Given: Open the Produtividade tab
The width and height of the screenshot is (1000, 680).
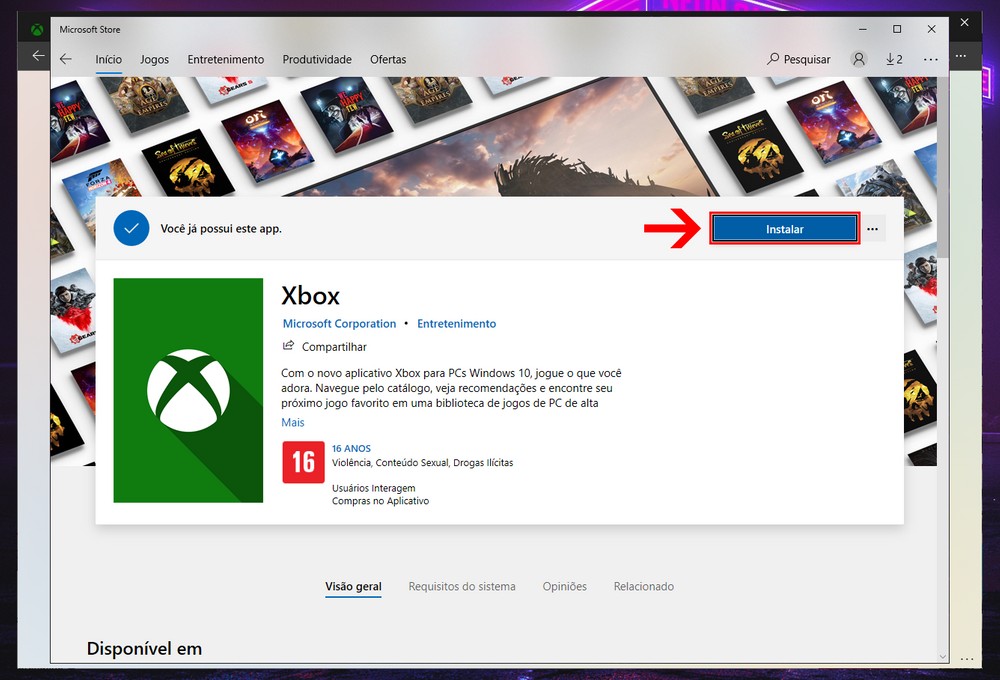Looking at the screenshot, I should (x=317, y=59).
